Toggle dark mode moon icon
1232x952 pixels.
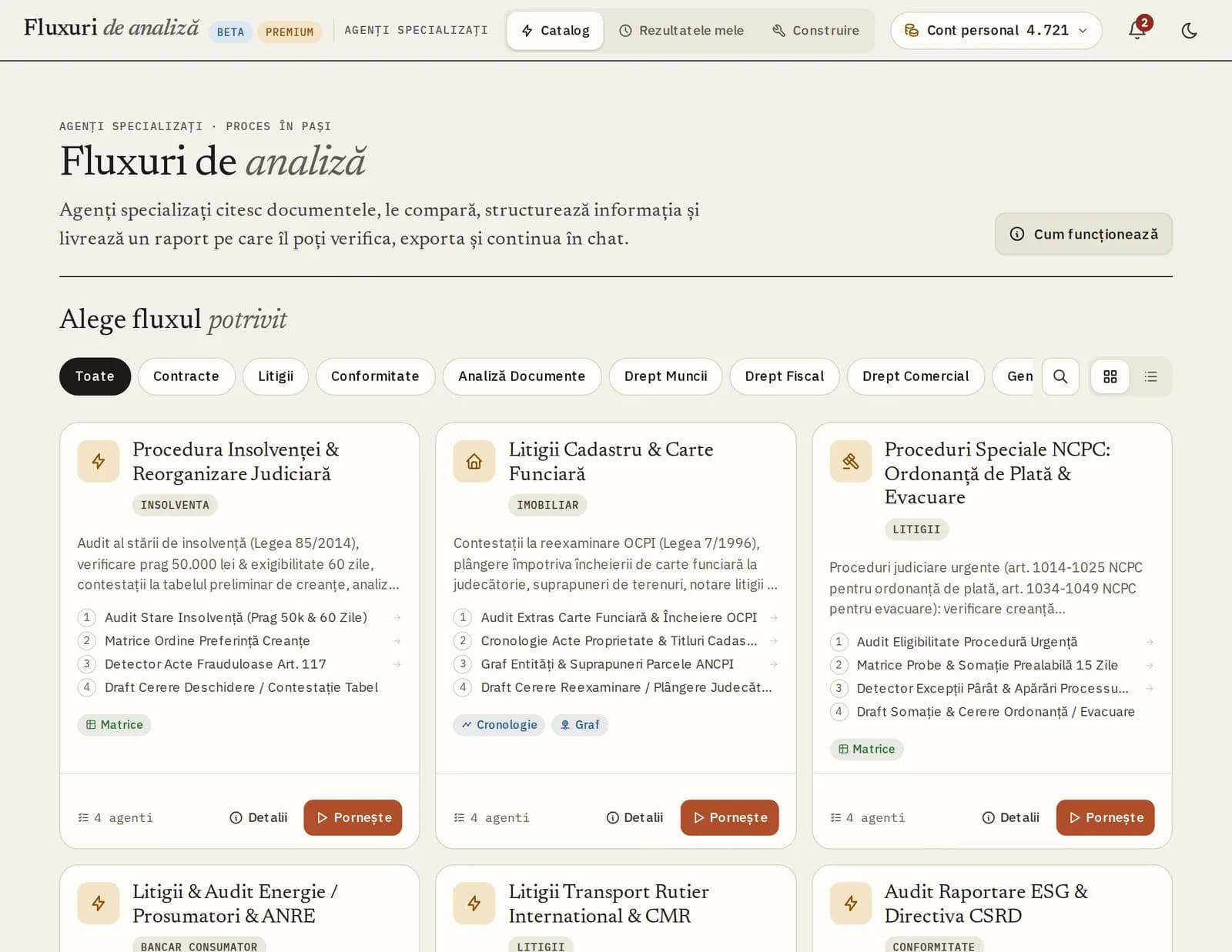click(x=1189, y=31)
